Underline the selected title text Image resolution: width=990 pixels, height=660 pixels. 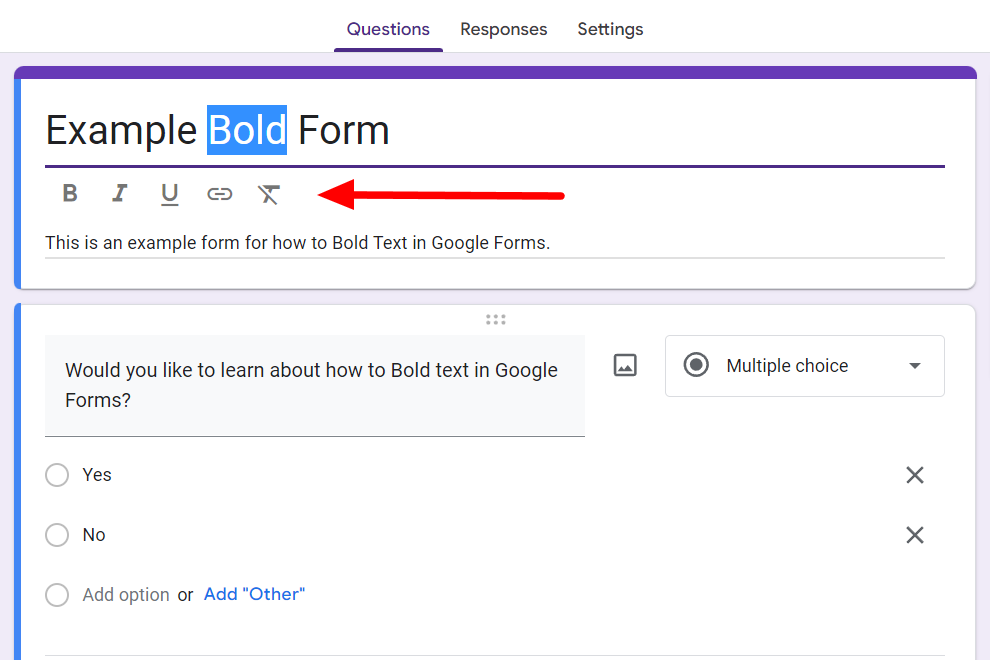tap(169, 194)
